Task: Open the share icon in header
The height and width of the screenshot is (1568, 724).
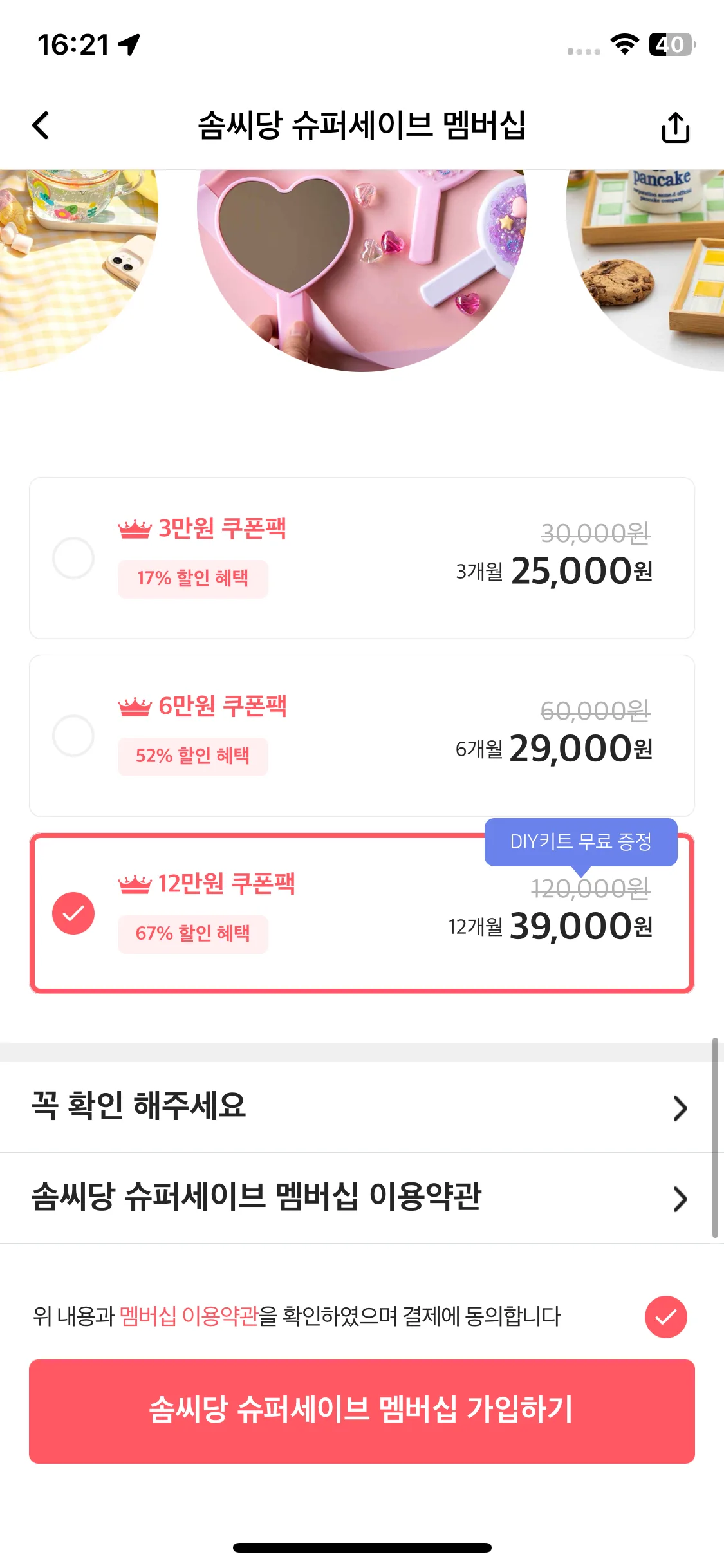Action: tap(675, 127)
